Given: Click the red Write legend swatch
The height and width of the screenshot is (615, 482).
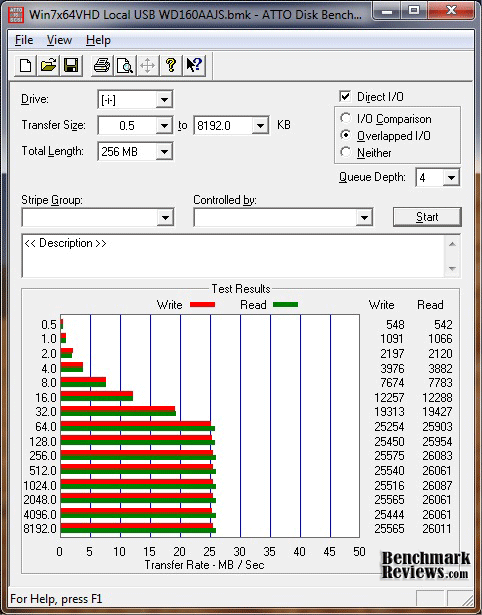Looking at the screenshot, I should (202, 304).
